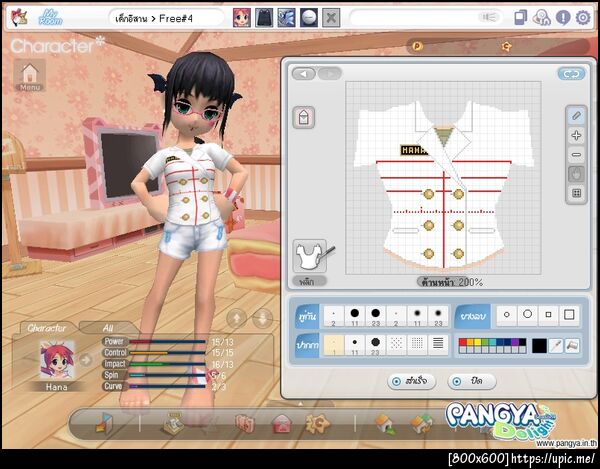Image resolution: width=600 pixels, height=469 pixels.
Task: Click the chat input field in top bar
Action: [x=426, y=18]
